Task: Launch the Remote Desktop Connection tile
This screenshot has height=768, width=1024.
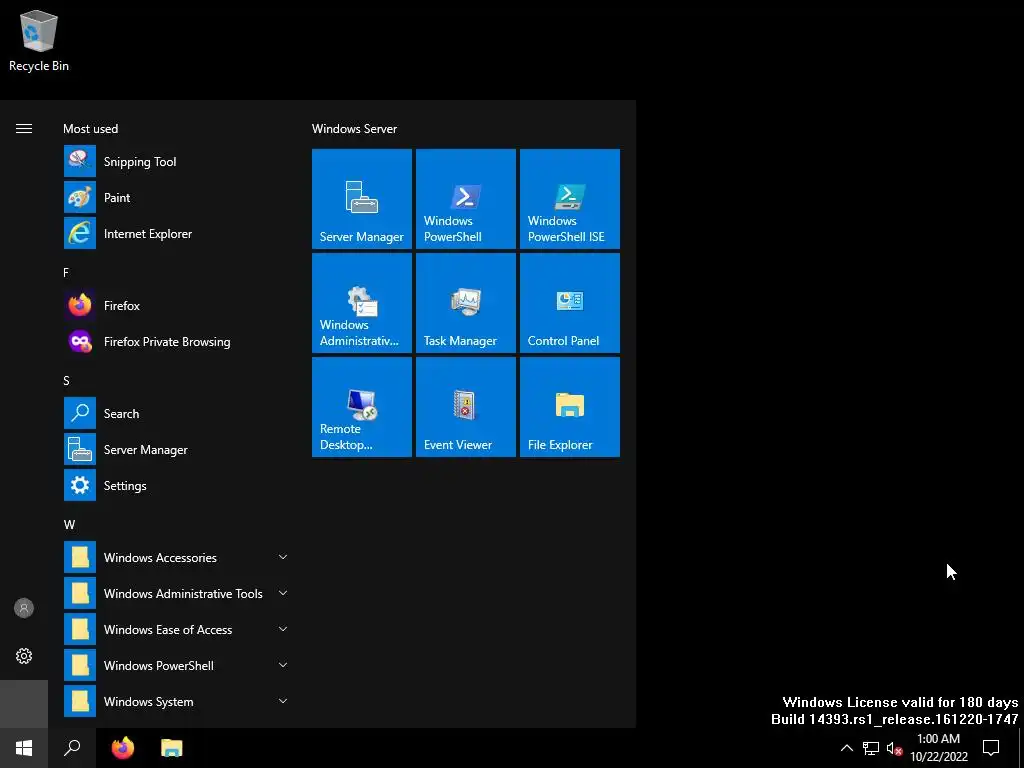Action: click(362, 407)
